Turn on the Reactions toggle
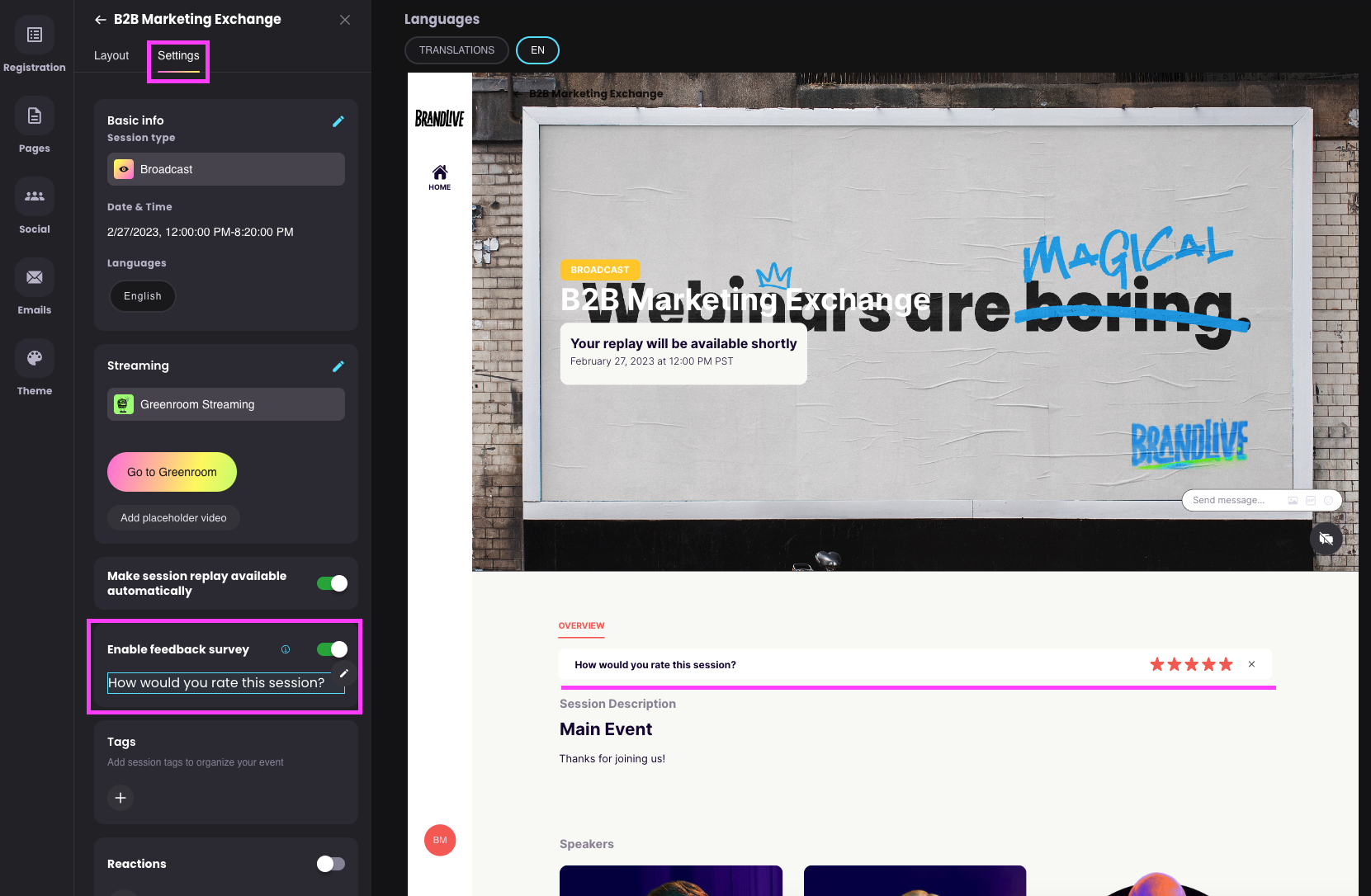1371x896 pixels. (331, 864)
